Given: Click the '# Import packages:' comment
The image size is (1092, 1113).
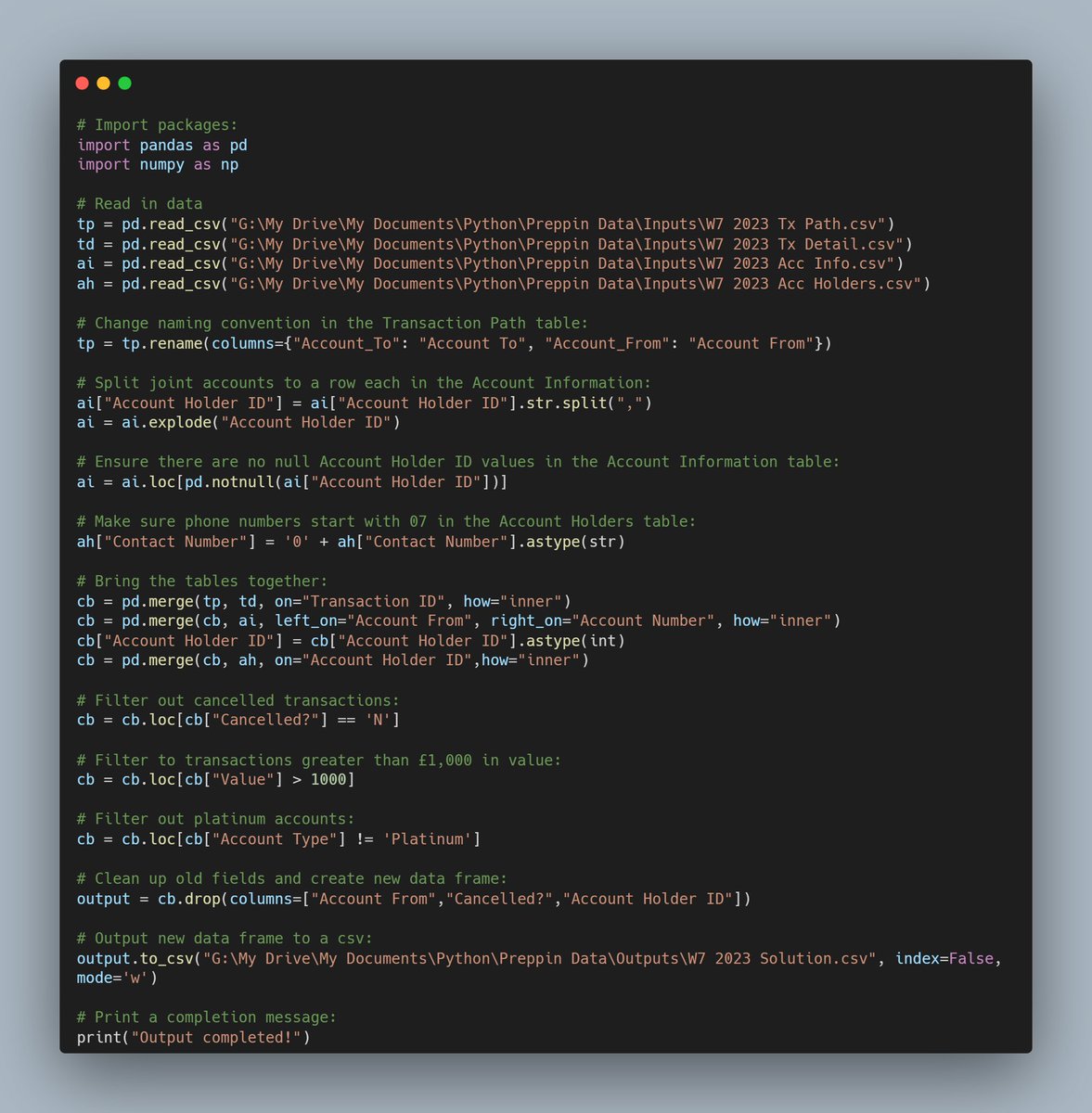Looking at the screenshot, I should click(157, 125).
